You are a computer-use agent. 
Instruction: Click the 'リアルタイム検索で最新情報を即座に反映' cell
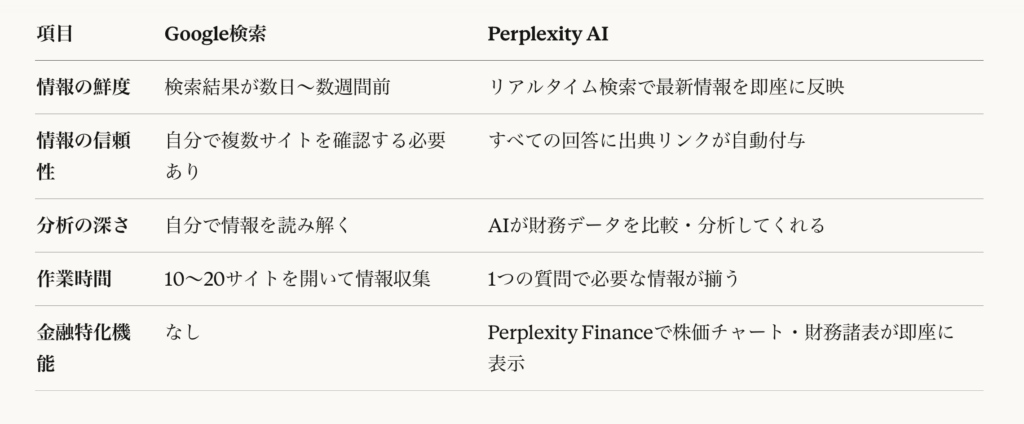point(667,87)
